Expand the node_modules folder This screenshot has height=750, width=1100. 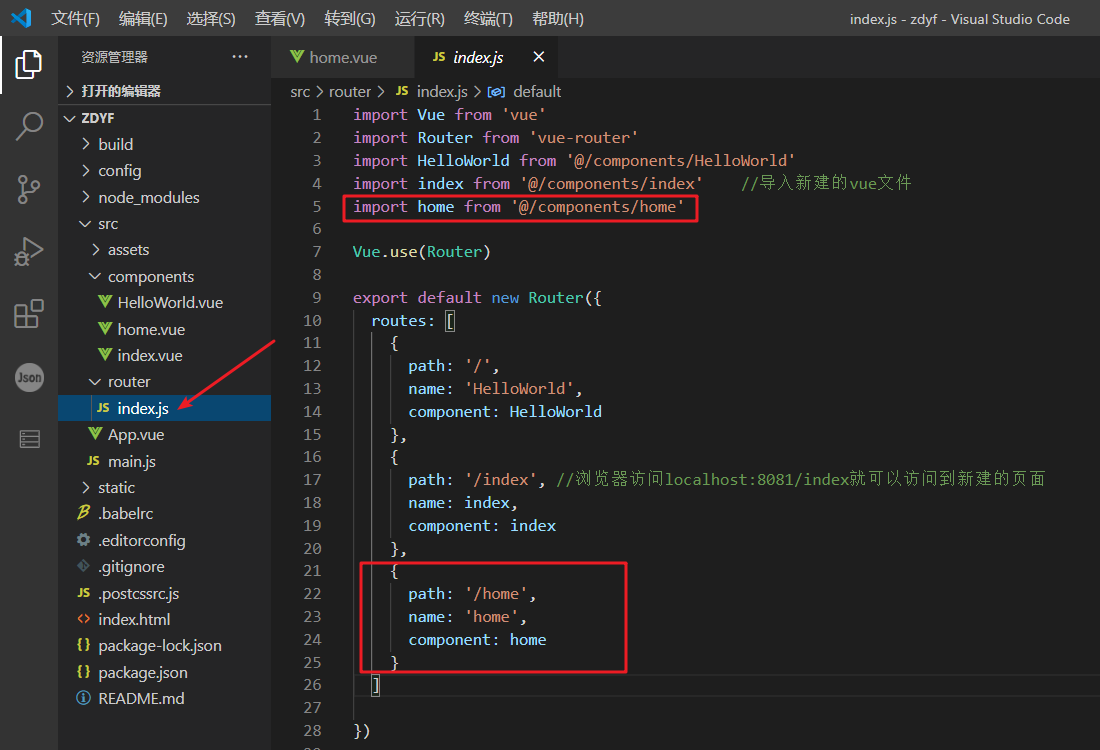165,197
